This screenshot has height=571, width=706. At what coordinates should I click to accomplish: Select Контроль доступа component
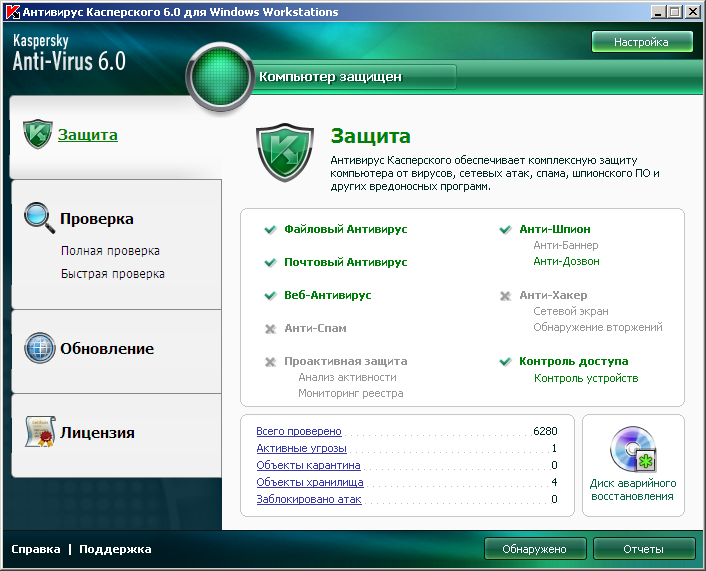[574, 361]
